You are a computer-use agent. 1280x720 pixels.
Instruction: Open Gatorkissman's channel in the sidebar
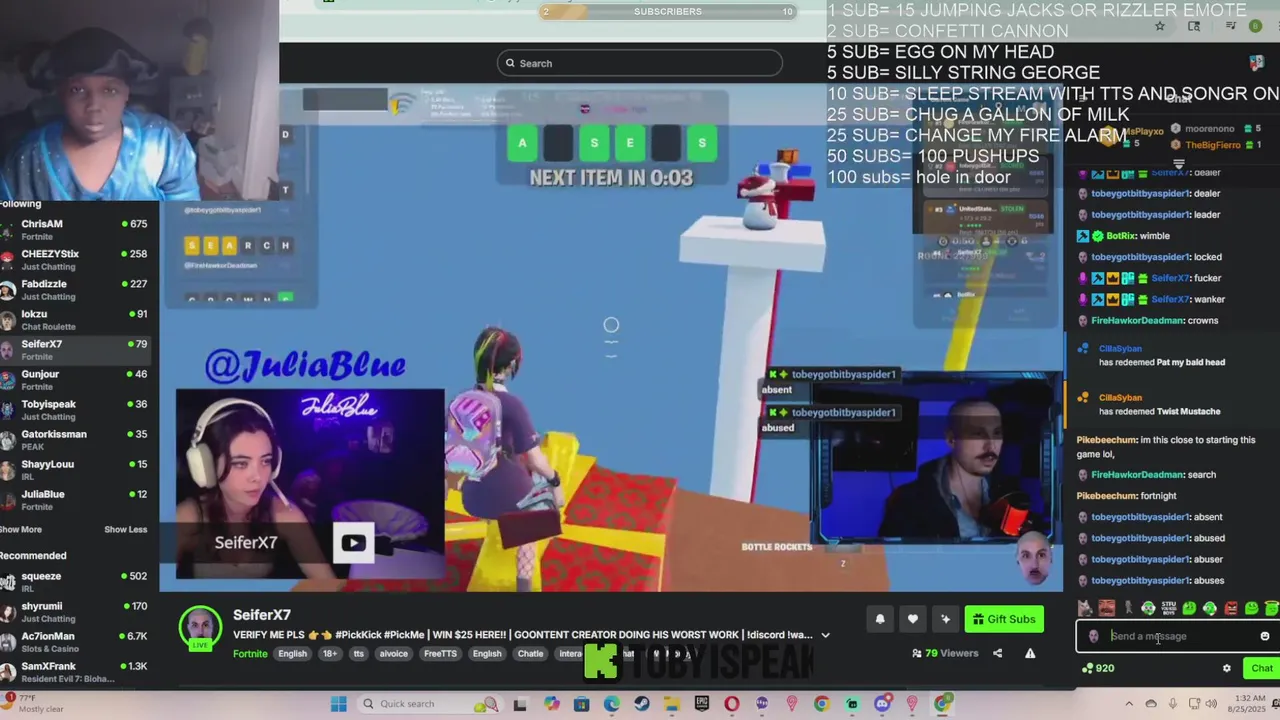click(75, 440)
